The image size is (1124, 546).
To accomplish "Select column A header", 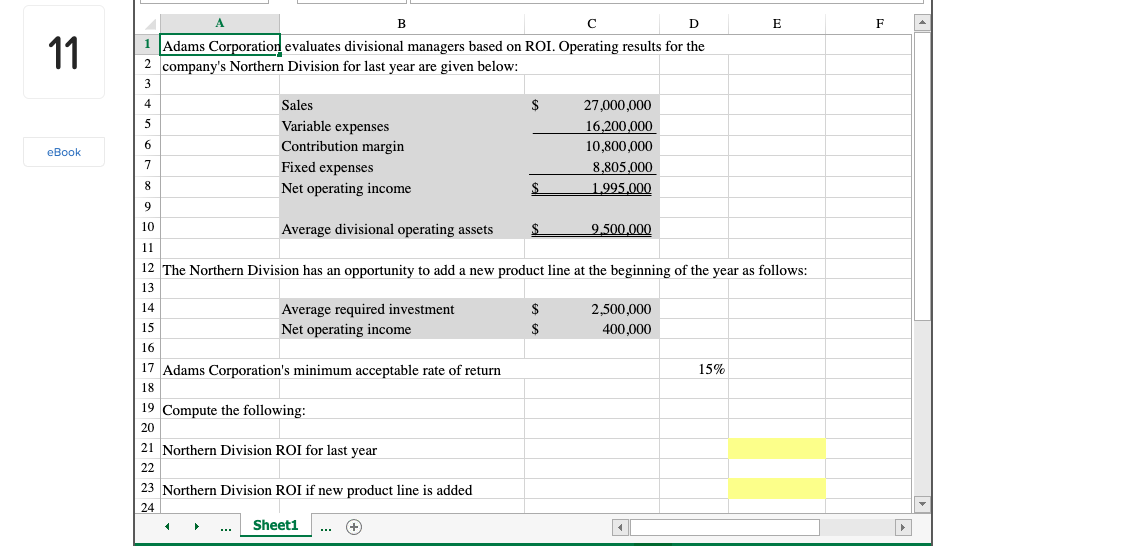I will point(219,24).
